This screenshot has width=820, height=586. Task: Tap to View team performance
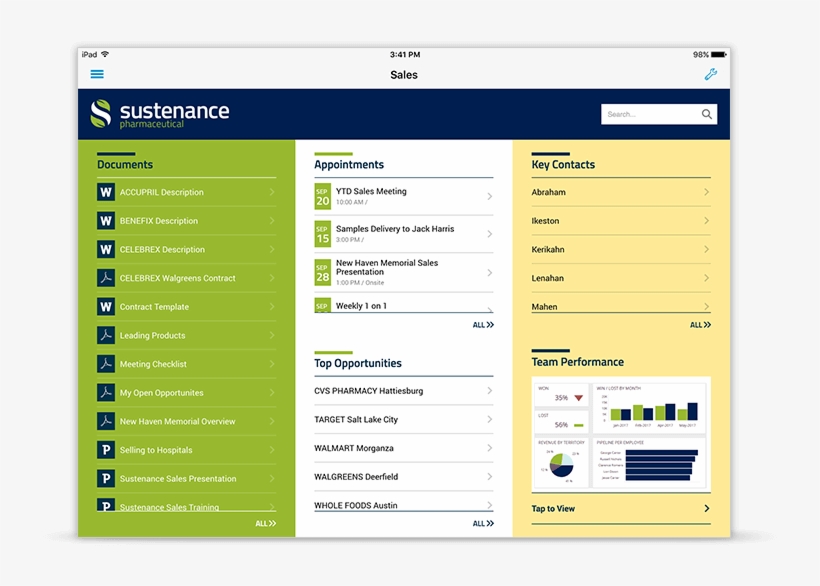click(620, 509)
